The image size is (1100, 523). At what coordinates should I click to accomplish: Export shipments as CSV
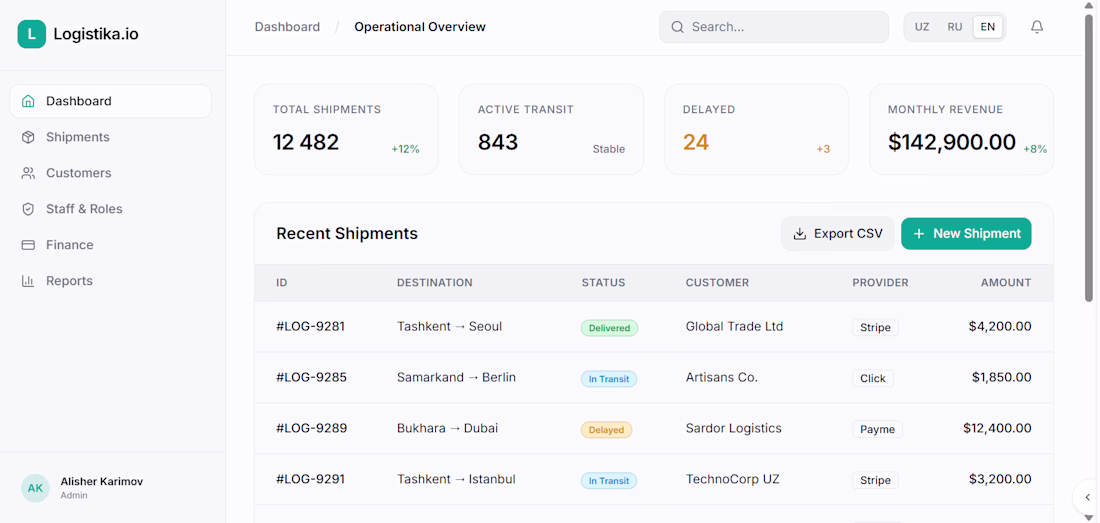838,233
